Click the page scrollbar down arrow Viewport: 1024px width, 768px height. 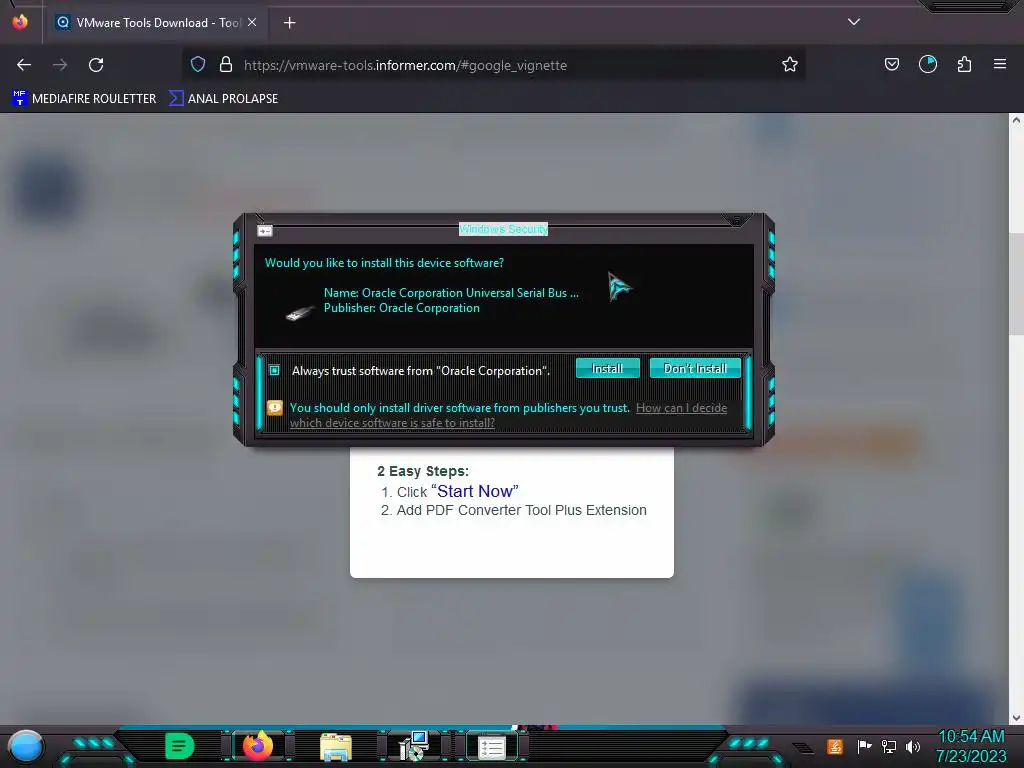(1016, 718)
